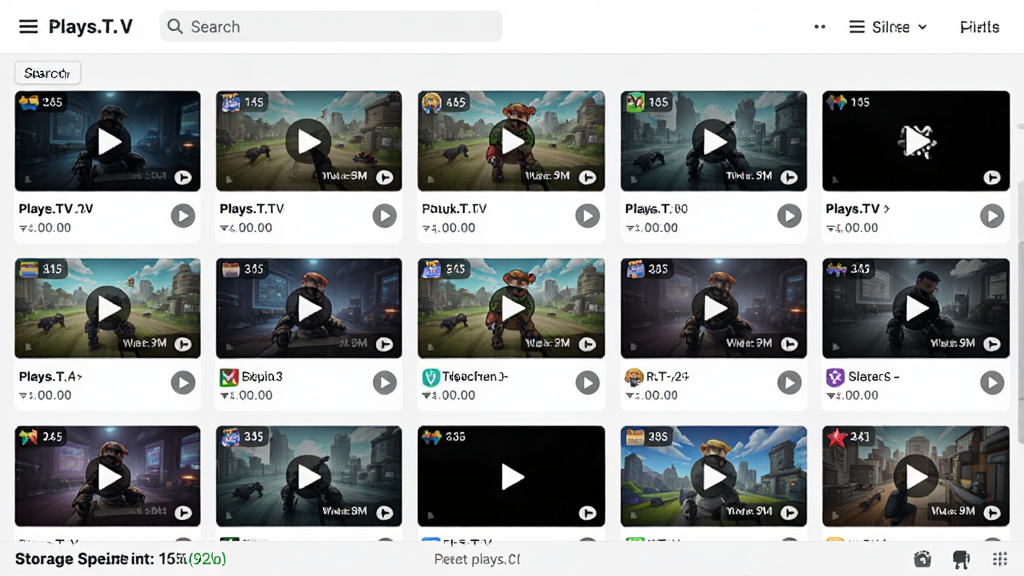
Task: Click round gray play button beside SlarerS title
Action: (x=992, y=383)
